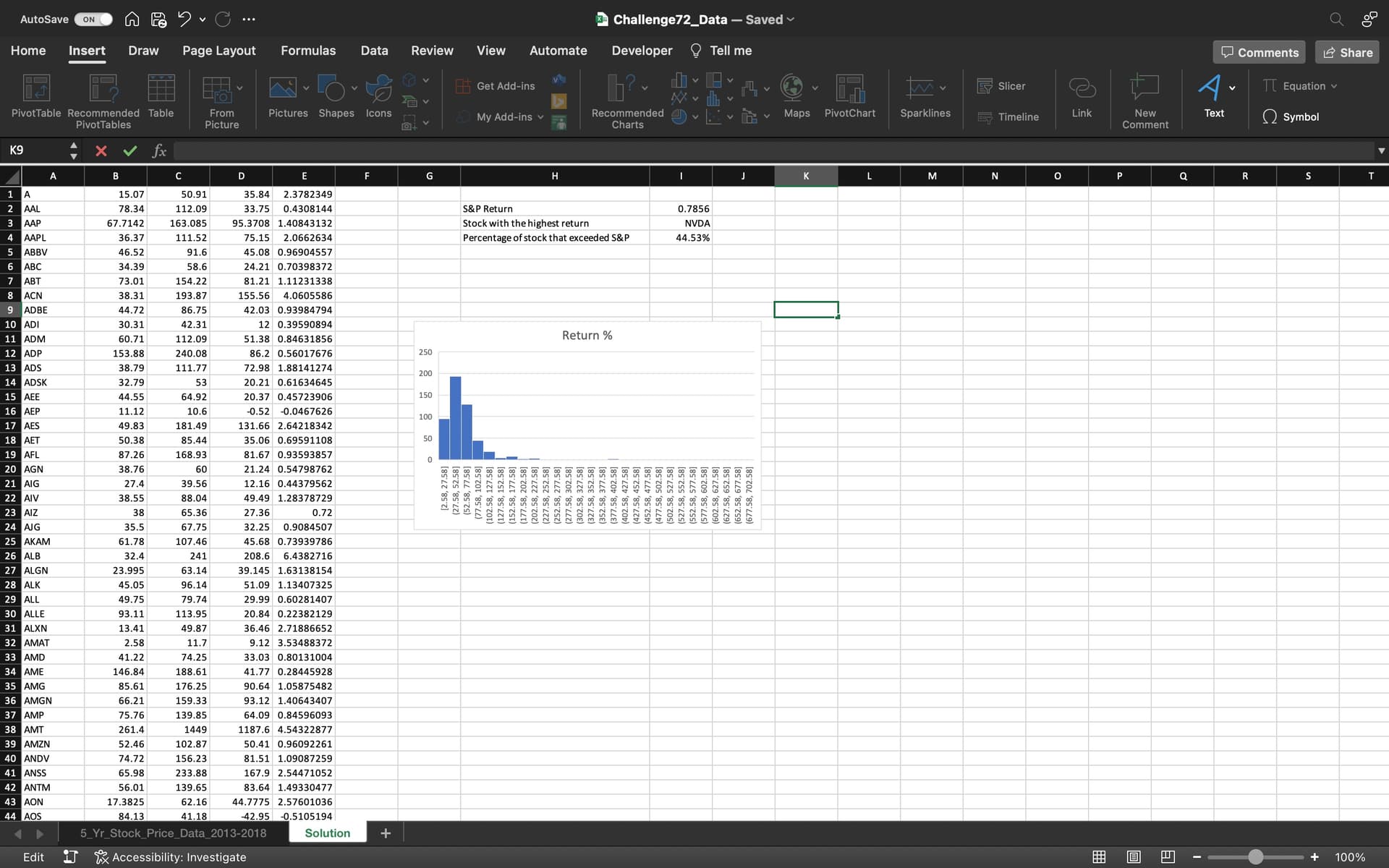Open Recommended PivotTables
The width and height of the screenshot is (1389, 868).
[x=103, y=101]
